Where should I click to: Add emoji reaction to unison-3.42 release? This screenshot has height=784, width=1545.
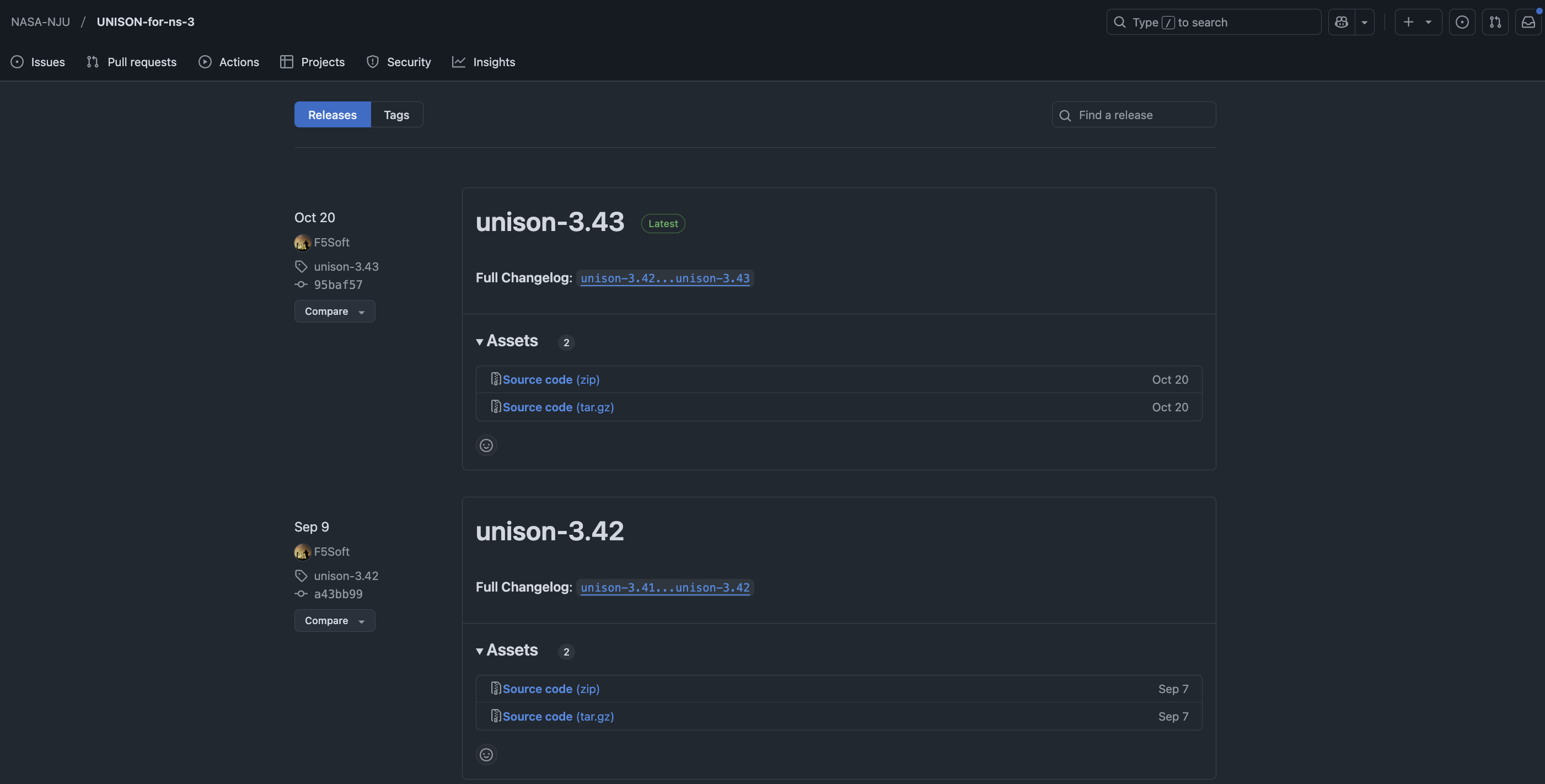tap(486, 754)
